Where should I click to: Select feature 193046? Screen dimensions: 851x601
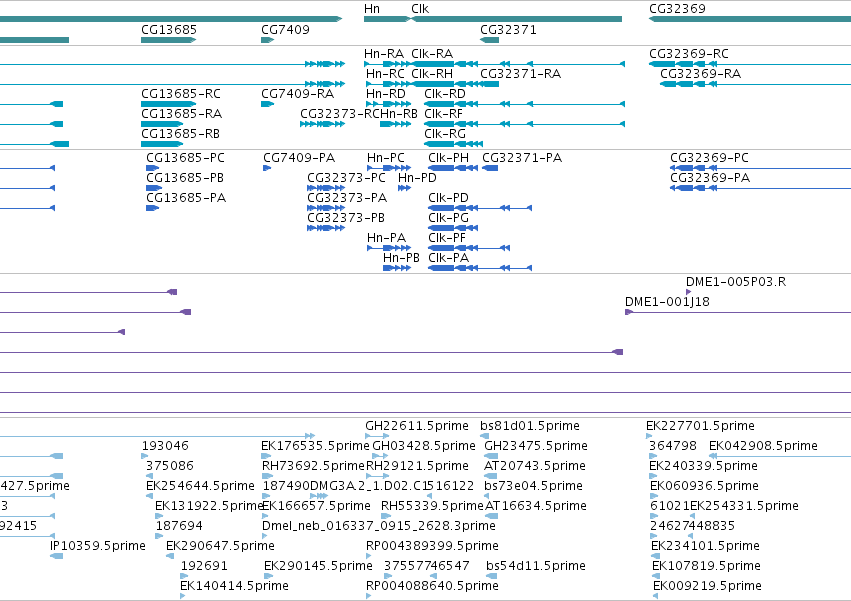coord(165,446)
